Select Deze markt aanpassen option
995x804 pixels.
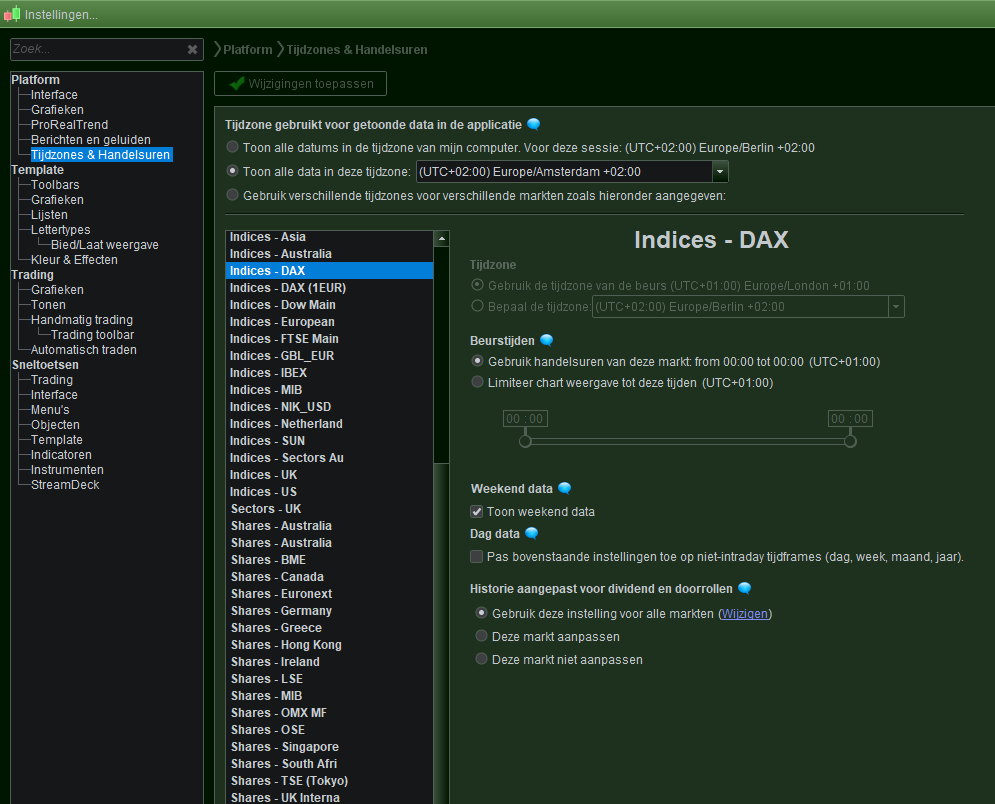pos(482,637)
